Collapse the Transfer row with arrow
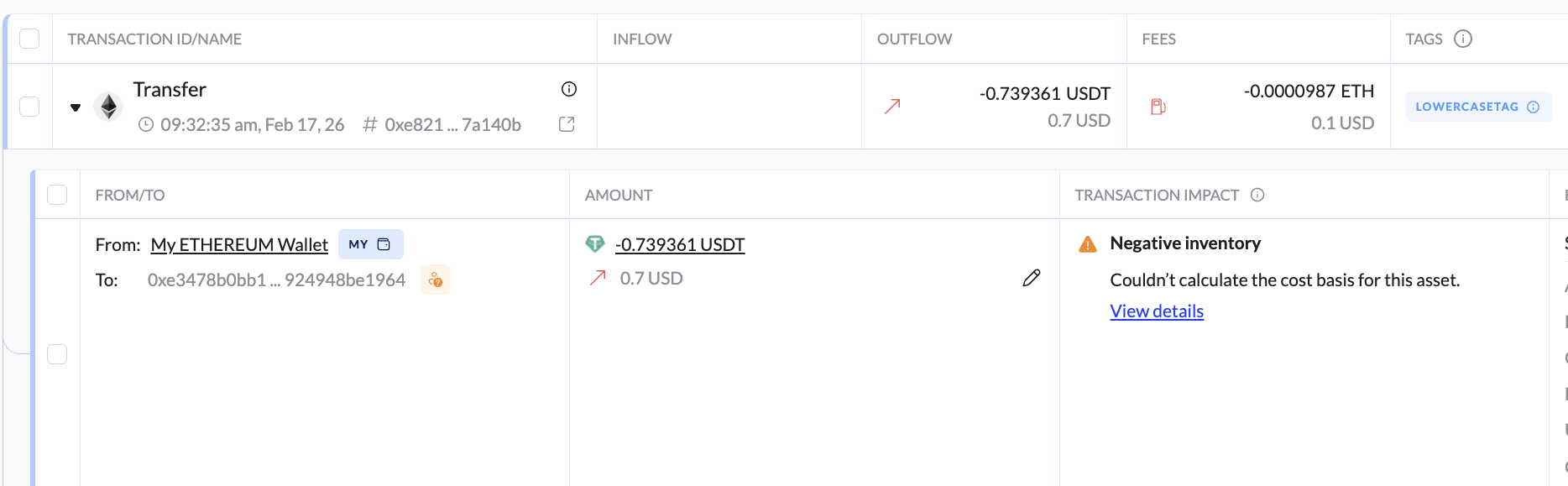 pyautogui.click(x=76, y=107)
